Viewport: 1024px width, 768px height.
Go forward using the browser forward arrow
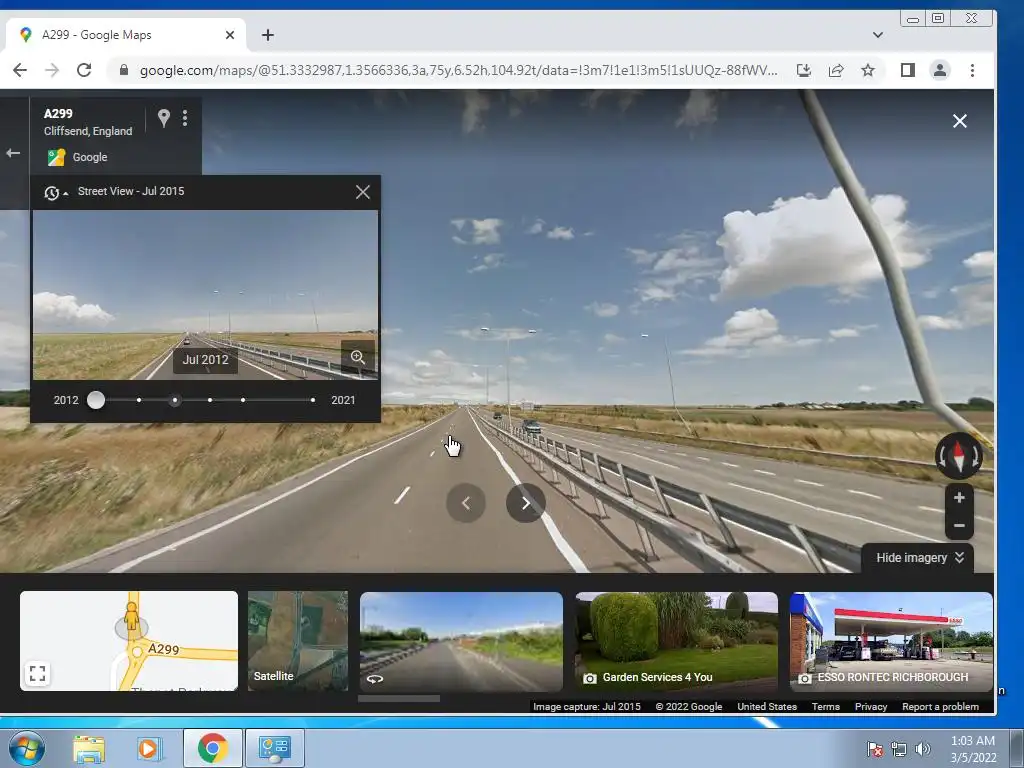52,70
